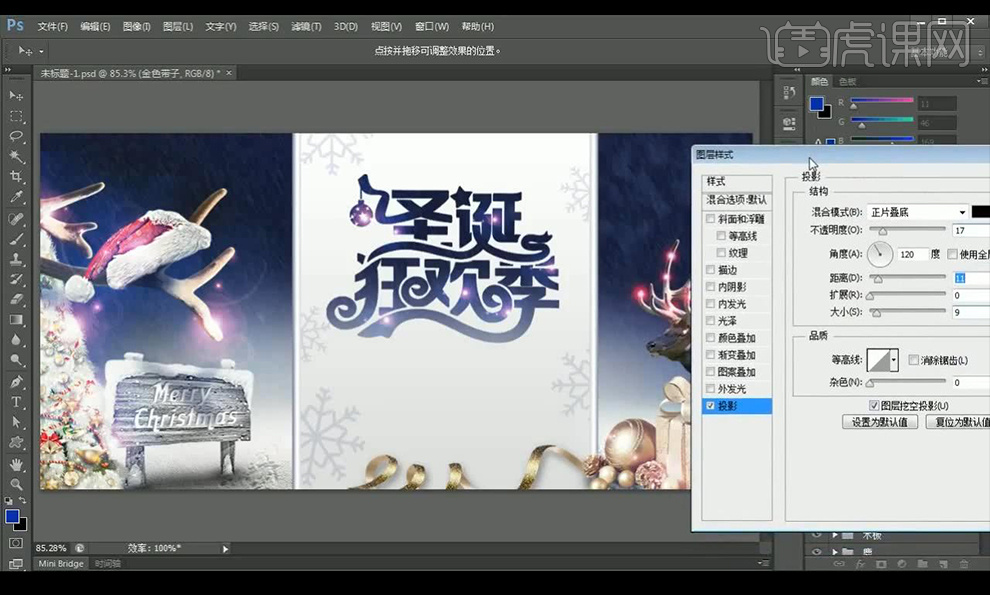Open the 文件(F) menu
The width and height of the screenshot is (990, 595).
point(52,27)
